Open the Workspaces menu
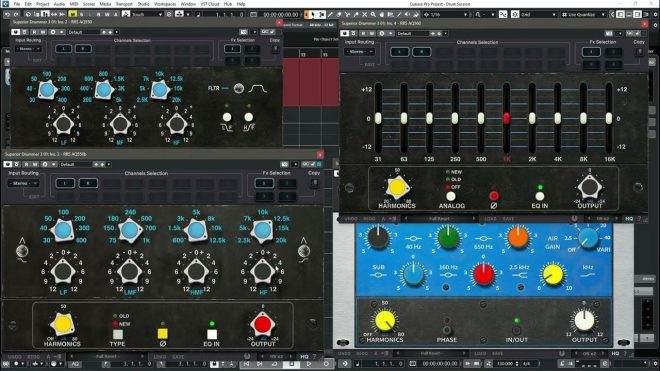The image size is (660, 371). click(x=165, y=4)
